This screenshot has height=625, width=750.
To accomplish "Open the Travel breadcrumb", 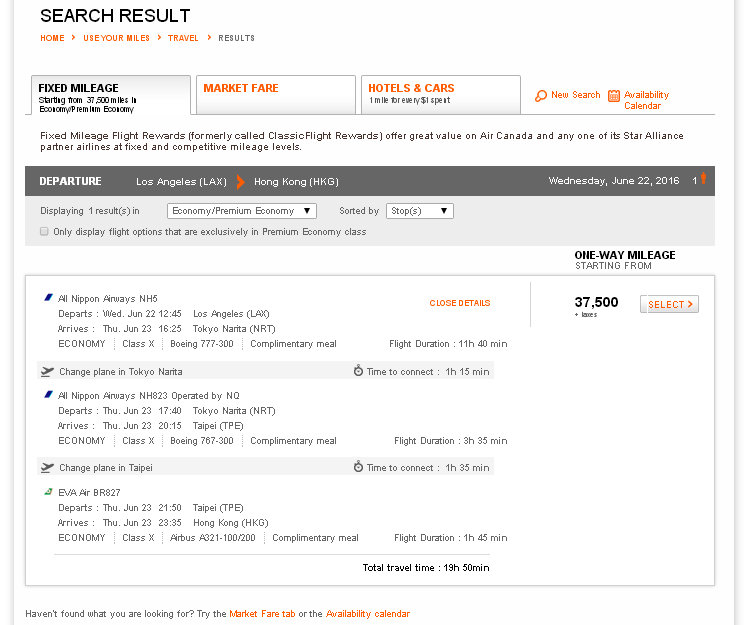I will [x=183, y=38].
